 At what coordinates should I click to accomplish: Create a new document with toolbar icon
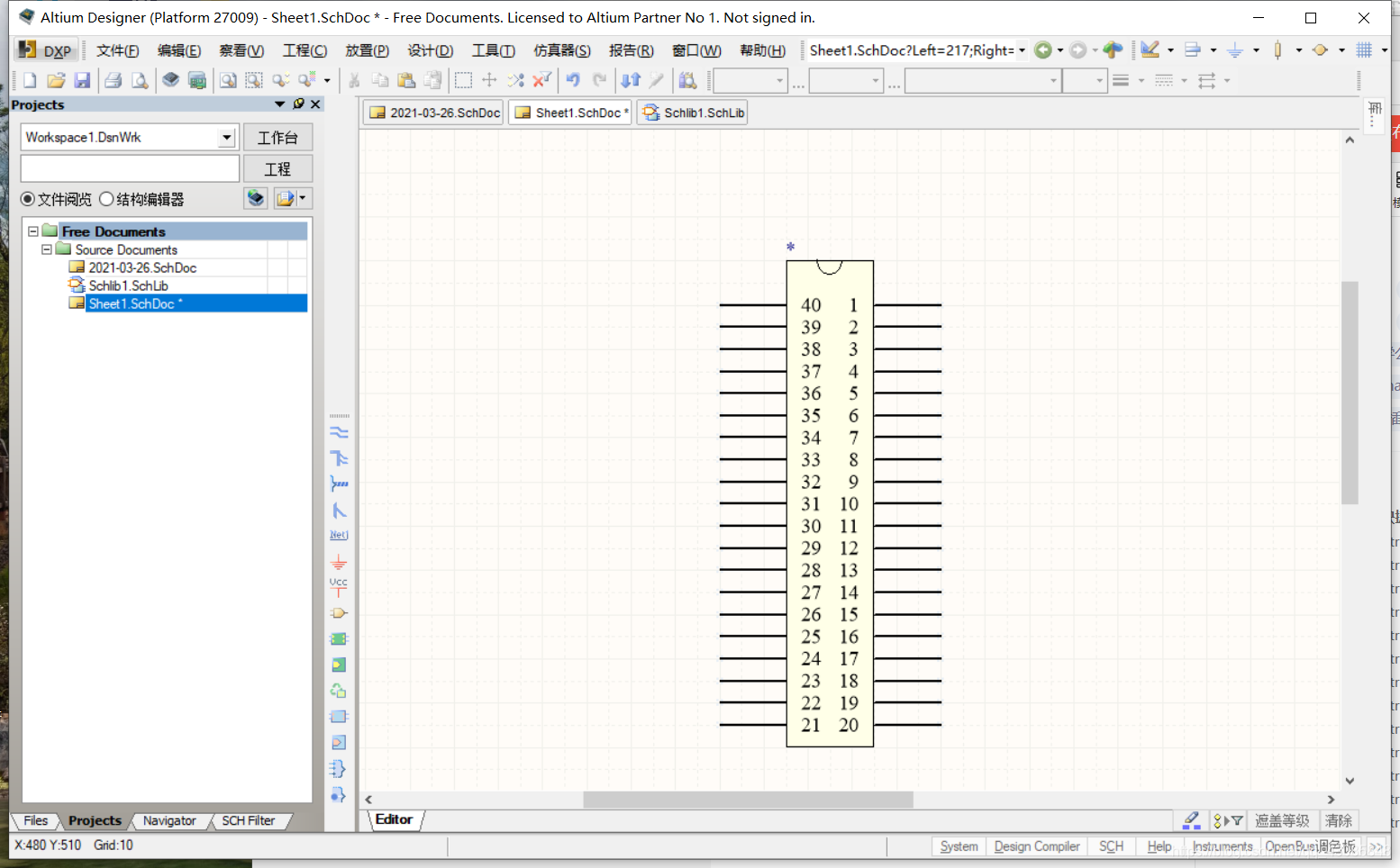(x=29, y=80)
